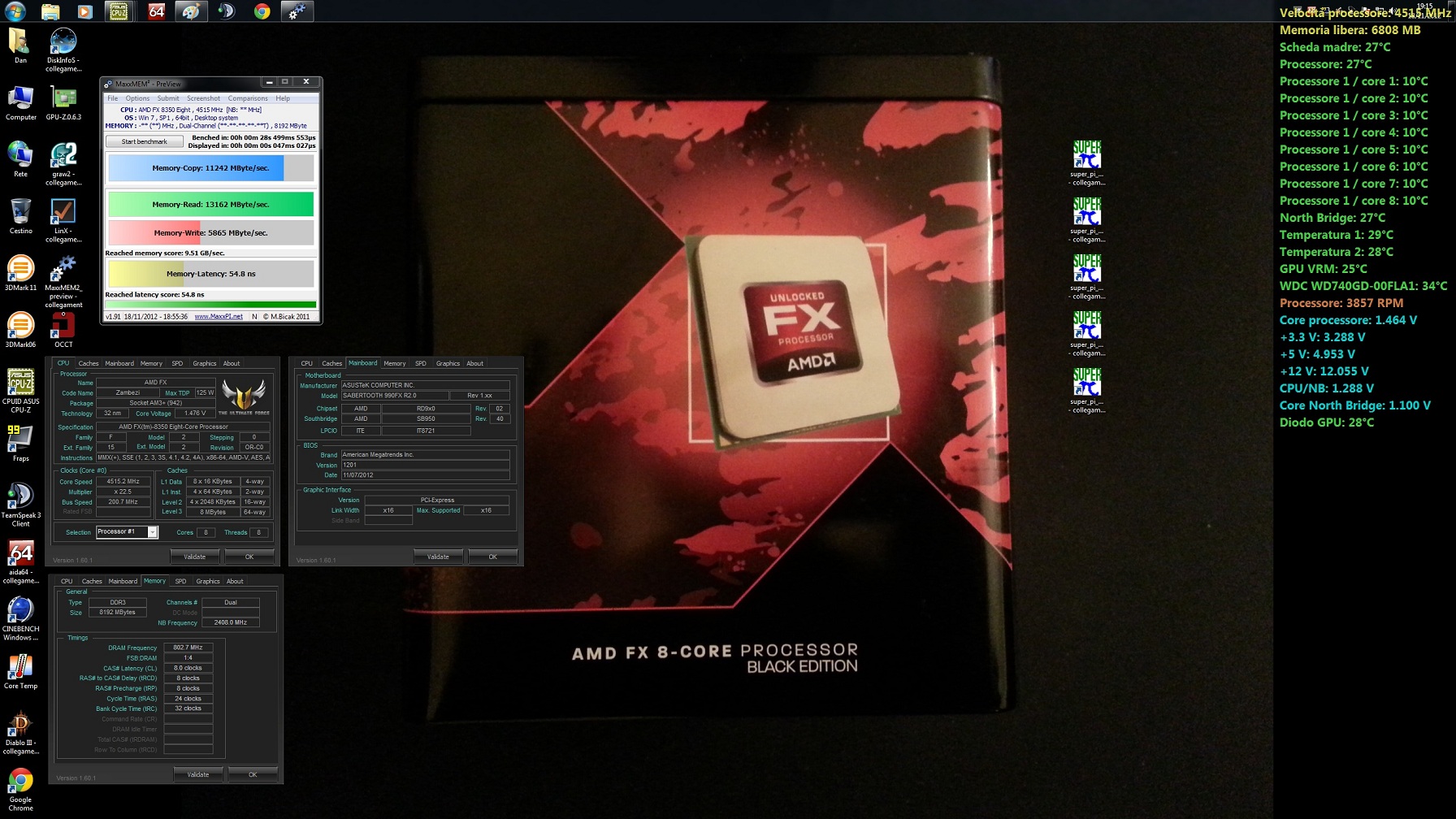Click OK in the CPU-Z CPU window
The image size is (1456, 819).
(x=249, y=557)
